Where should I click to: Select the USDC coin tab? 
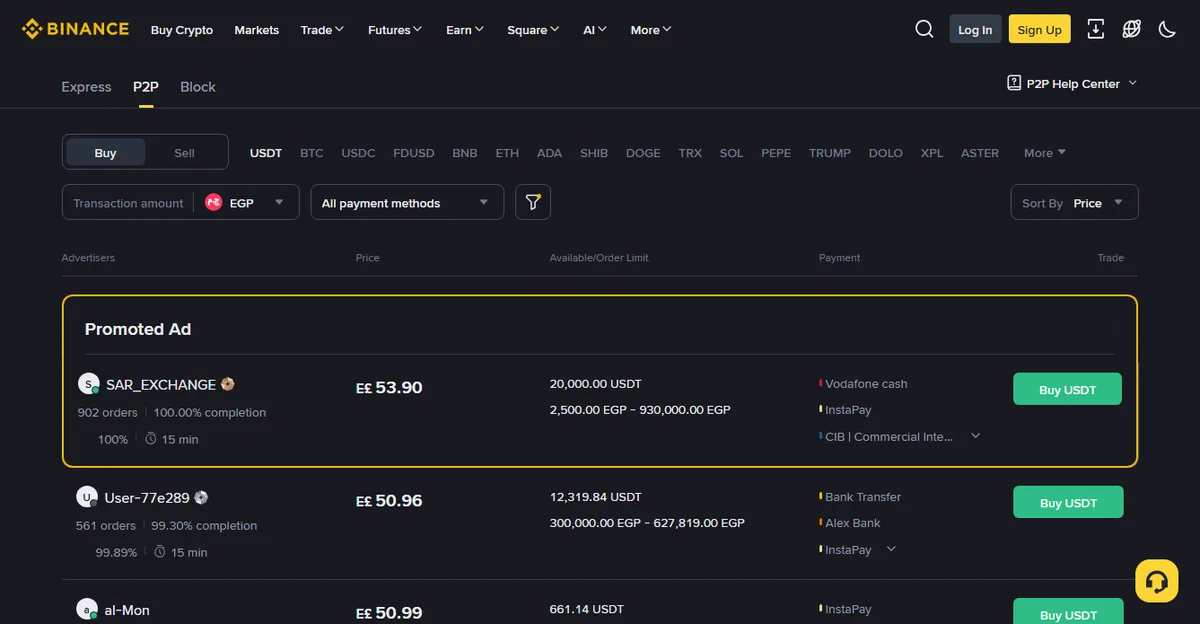(x=358, y=153)
